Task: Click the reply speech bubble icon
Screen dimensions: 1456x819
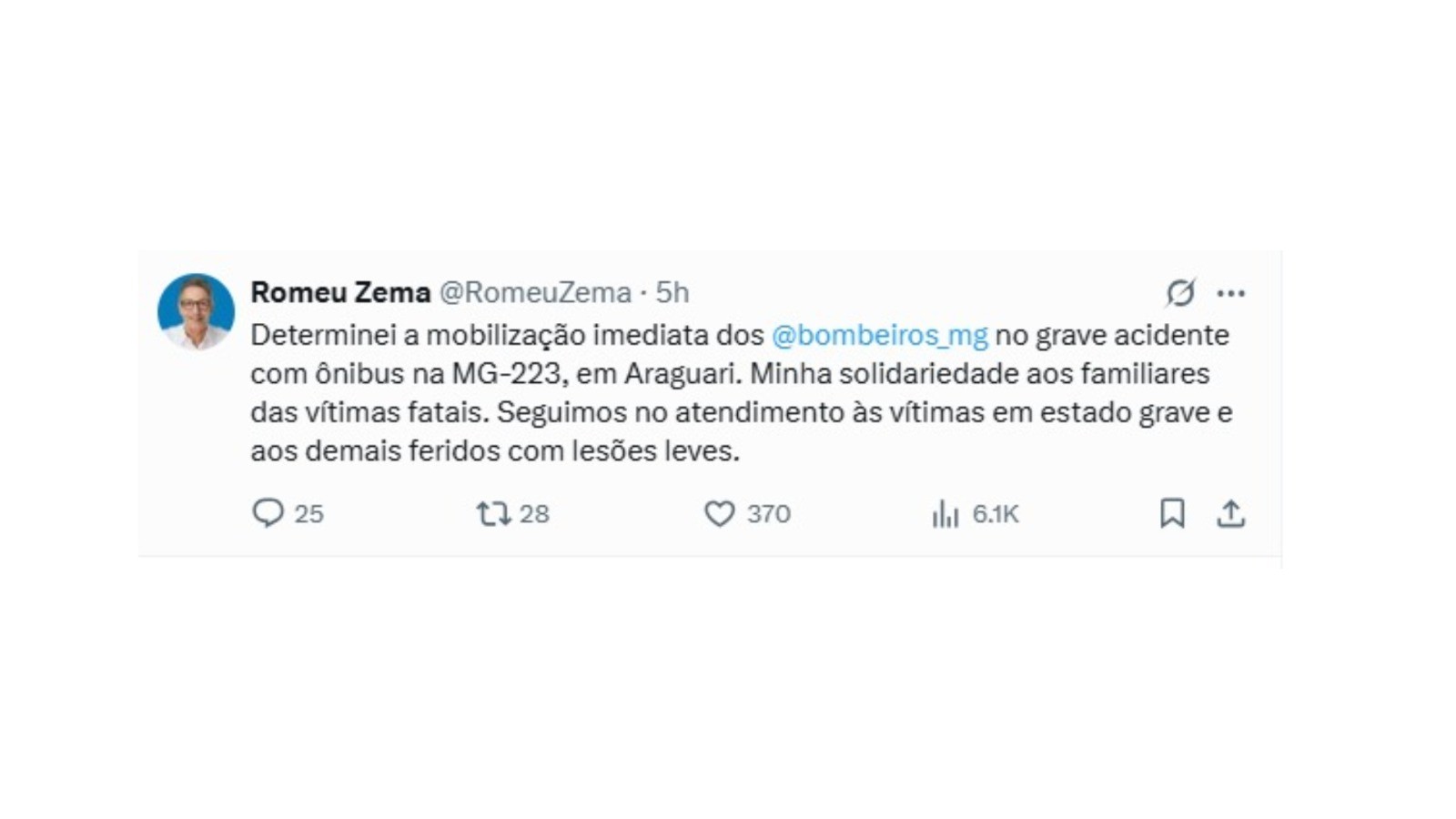Action: point(268,513)
